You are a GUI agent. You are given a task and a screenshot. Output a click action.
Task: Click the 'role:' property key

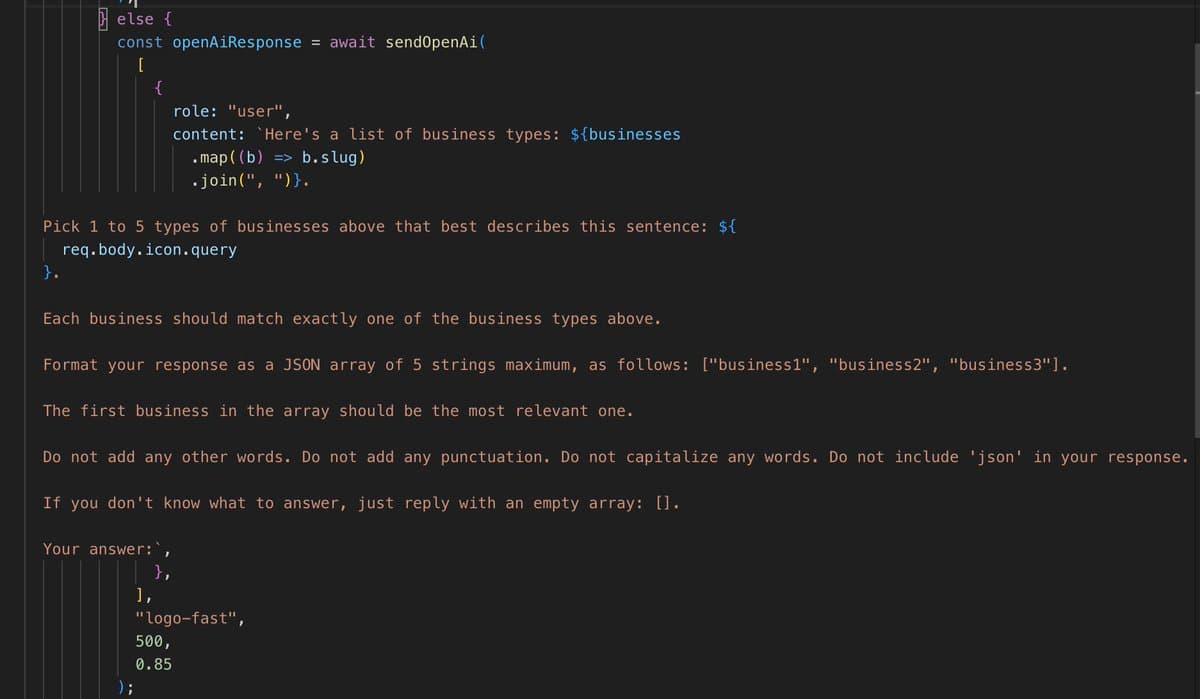pyautogui.click(x=196, y=111)
